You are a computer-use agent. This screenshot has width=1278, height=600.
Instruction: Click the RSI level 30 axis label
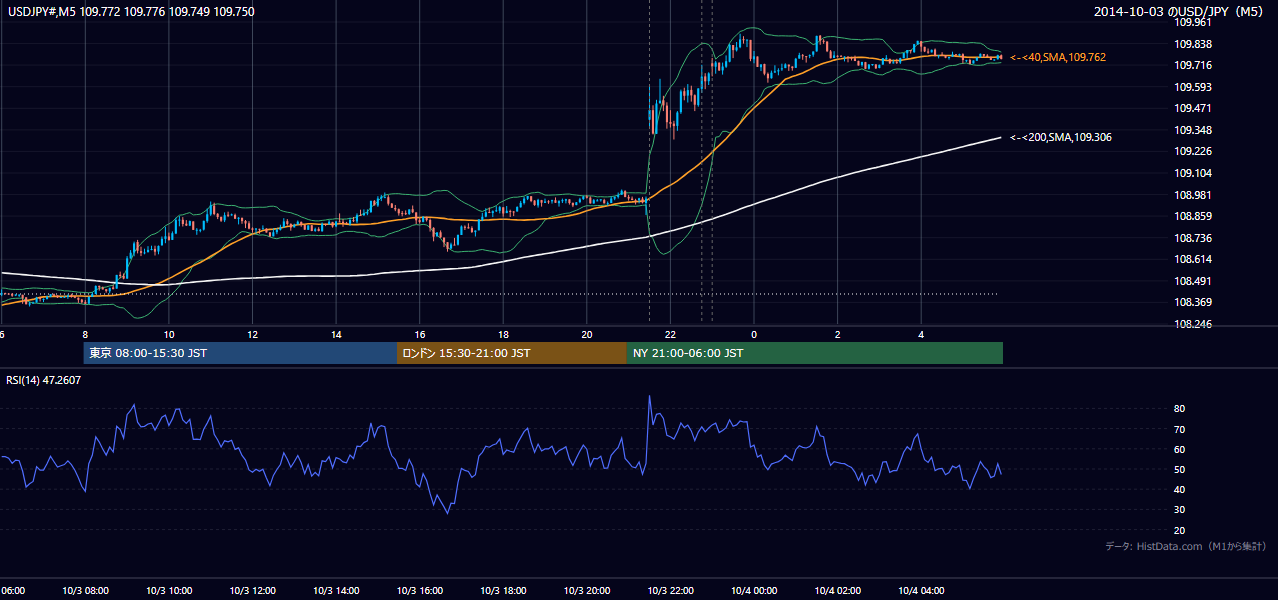coord(1180,510)
